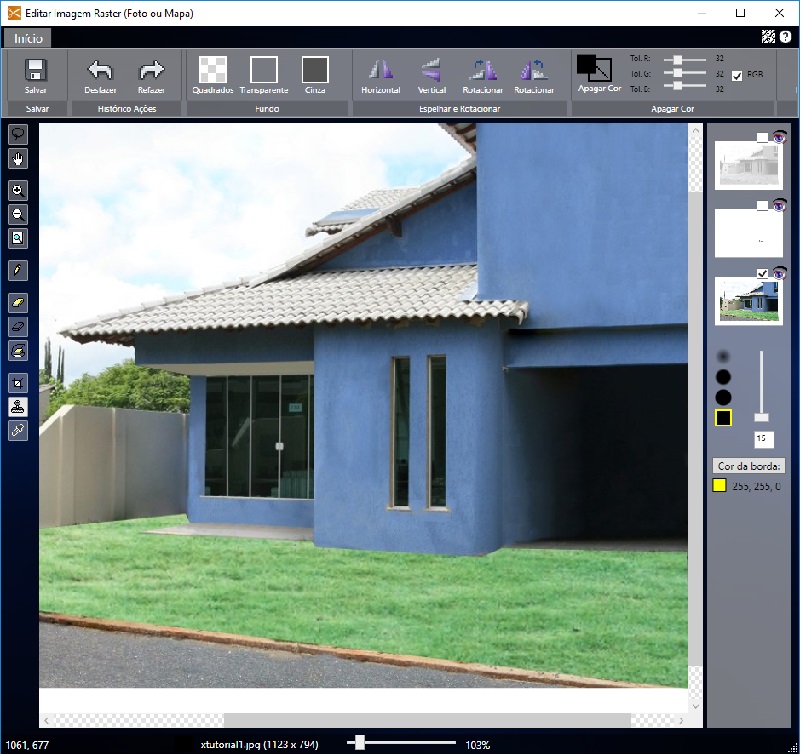Click the yellow border color swatch
This screenshot has height=754, width=801.
718,485
